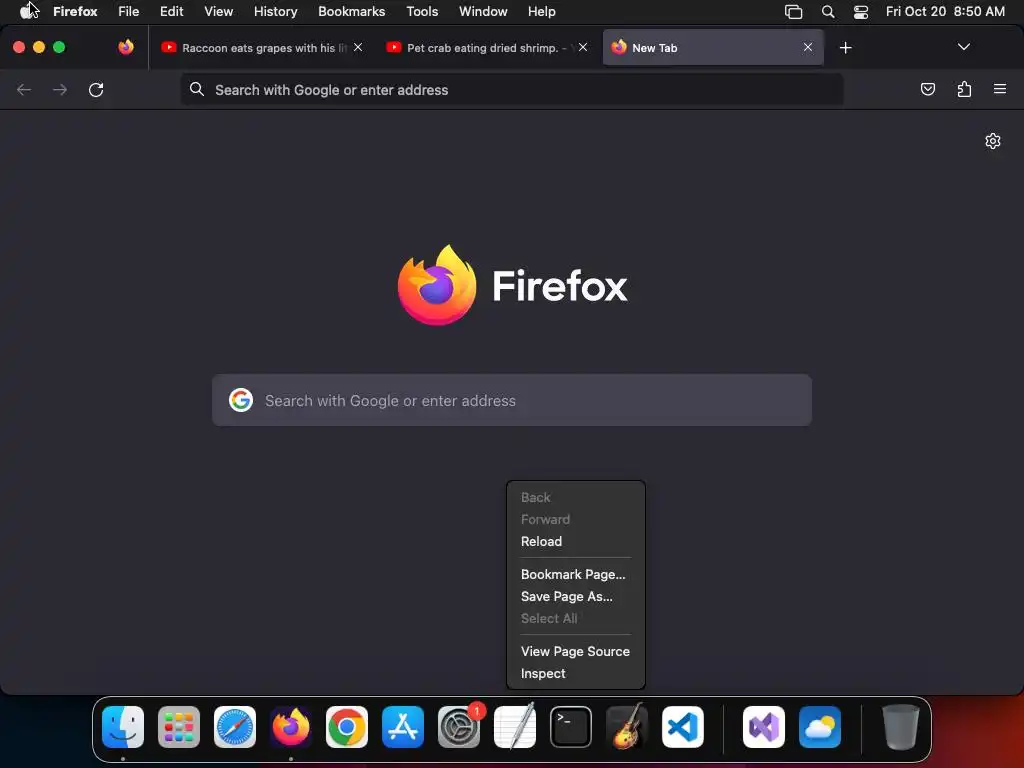Switch to the Pet crab eating dried shrimp tab
The image size is (1024, 768).
488,48
